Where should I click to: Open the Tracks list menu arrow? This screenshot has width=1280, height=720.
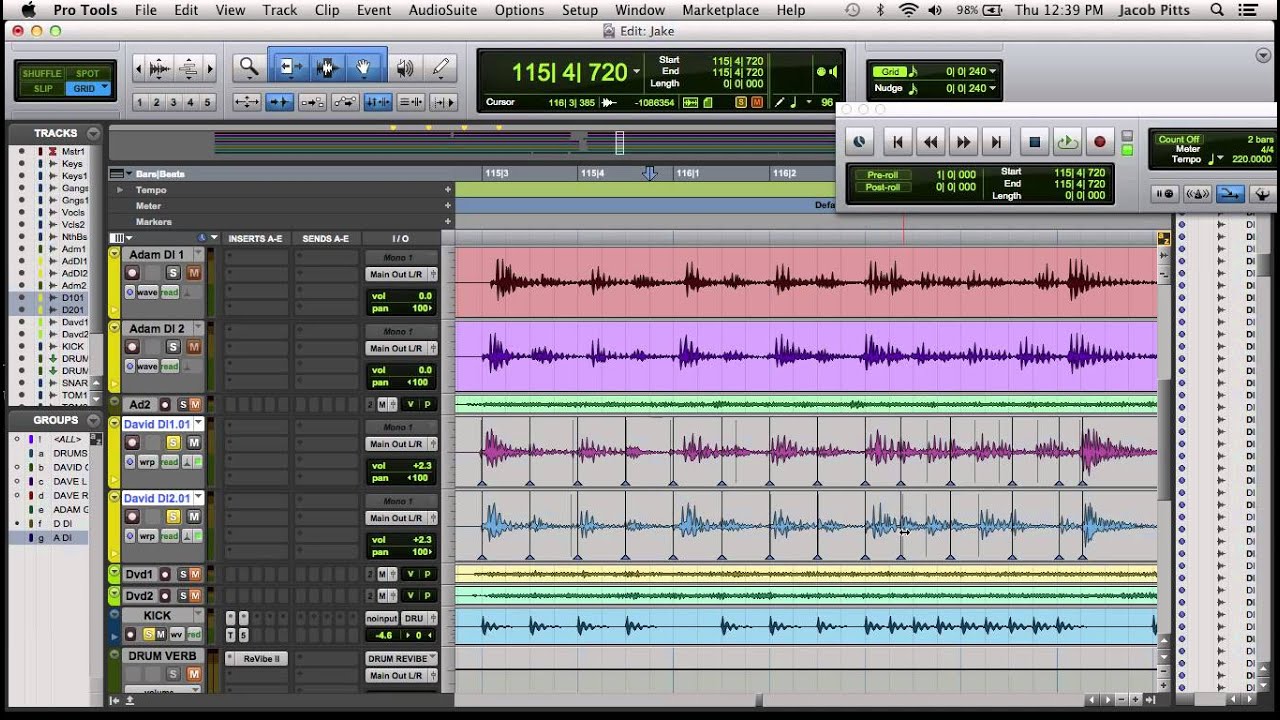coord(93,133)
